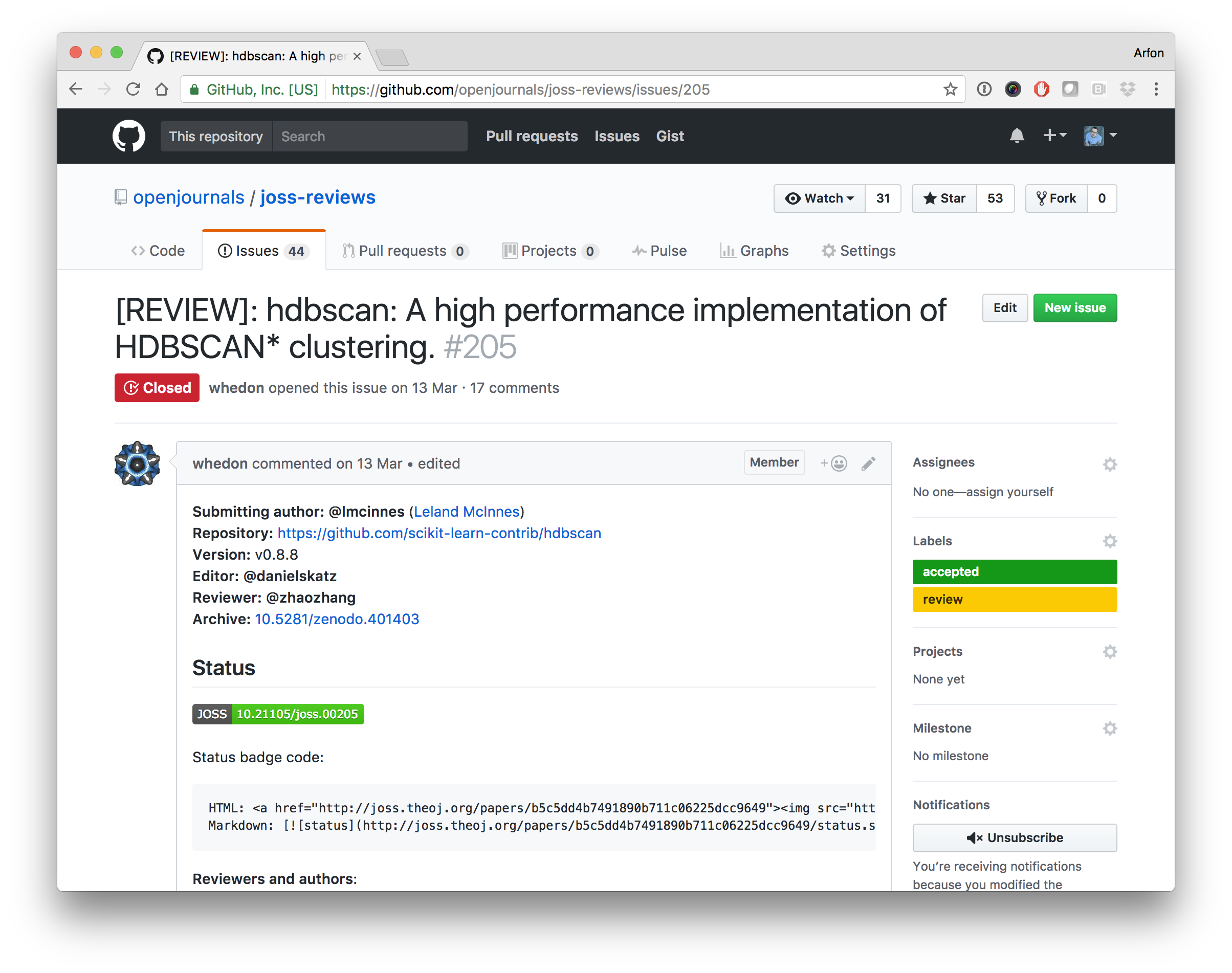Click the pencil icon to edit comment
1232x973 pixels.
(x=868, y=463)
